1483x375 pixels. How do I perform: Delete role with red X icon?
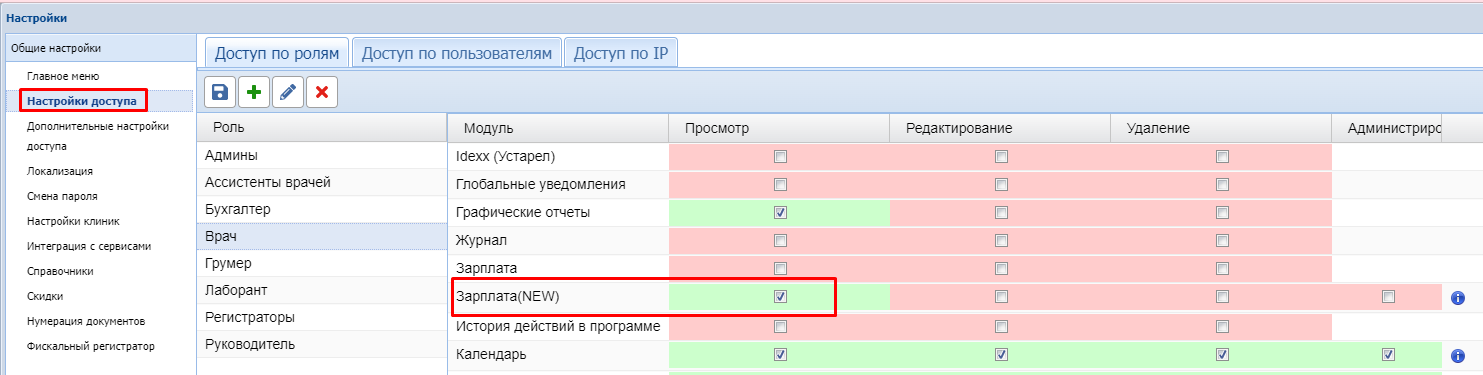(322, 92)
